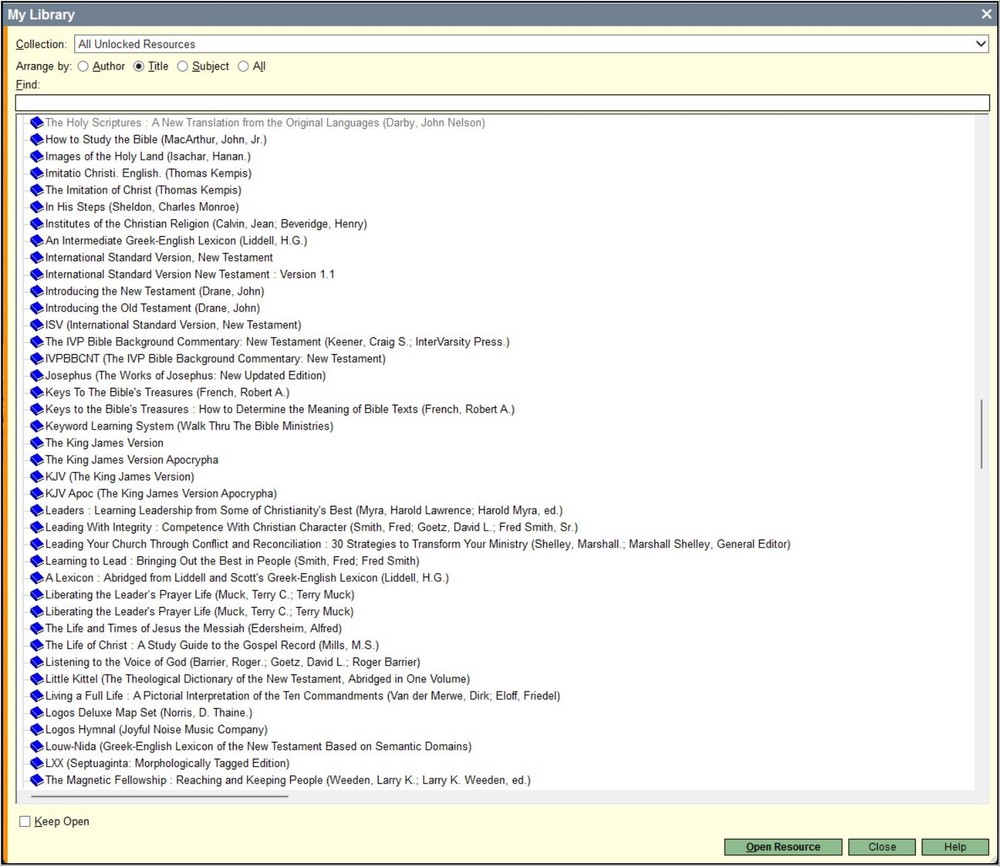Viewport: 1000px width, 866px height.
Task: Click the Help button
Action: [954, 846]
